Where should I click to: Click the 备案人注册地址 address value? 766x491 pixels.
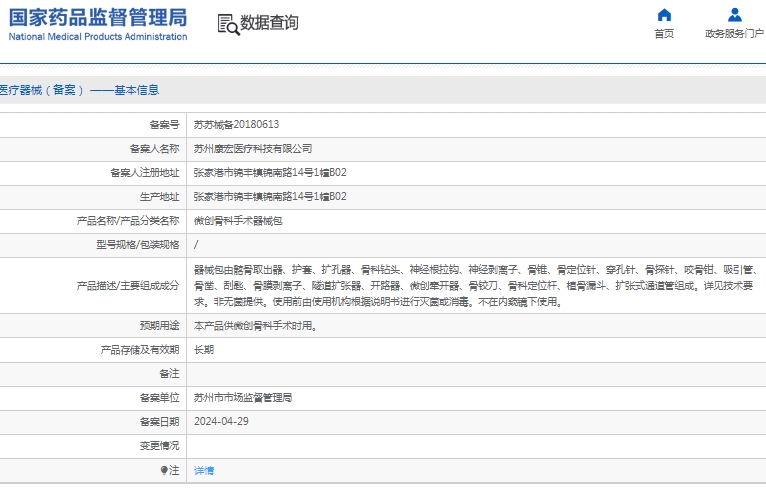pyautogui.click(x=270, y=172)
